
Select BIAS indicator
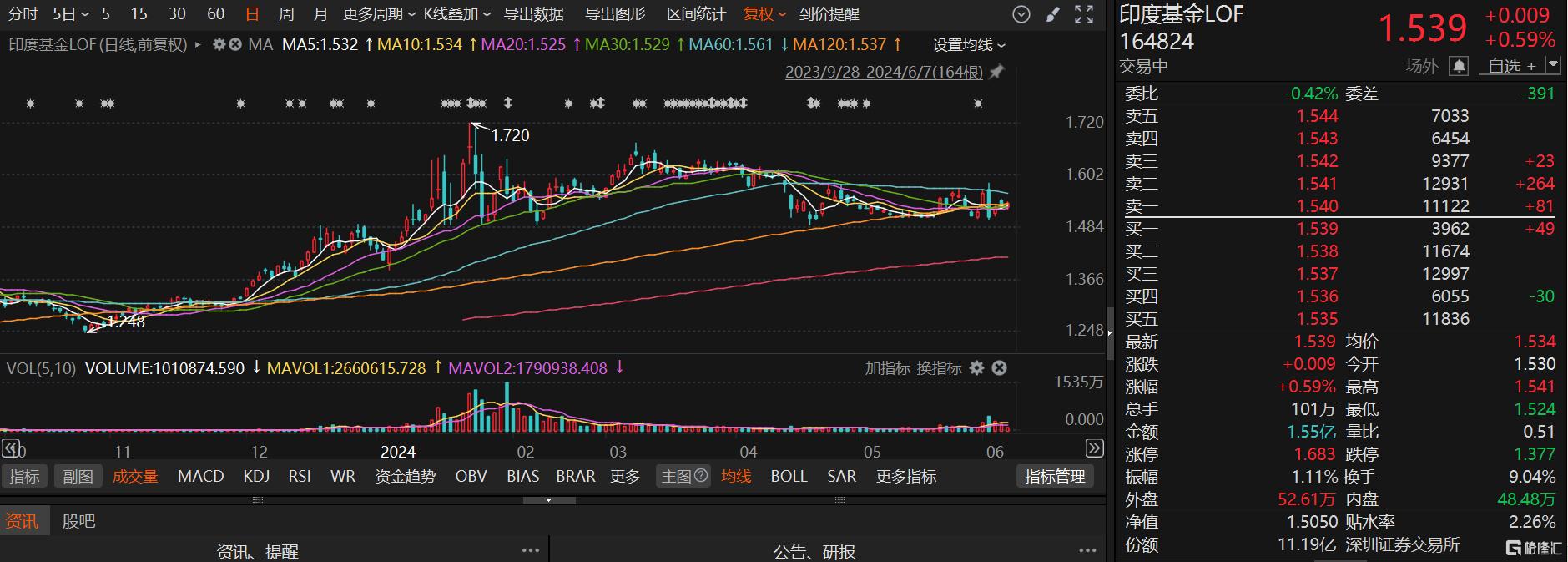[x=522, y=476]
